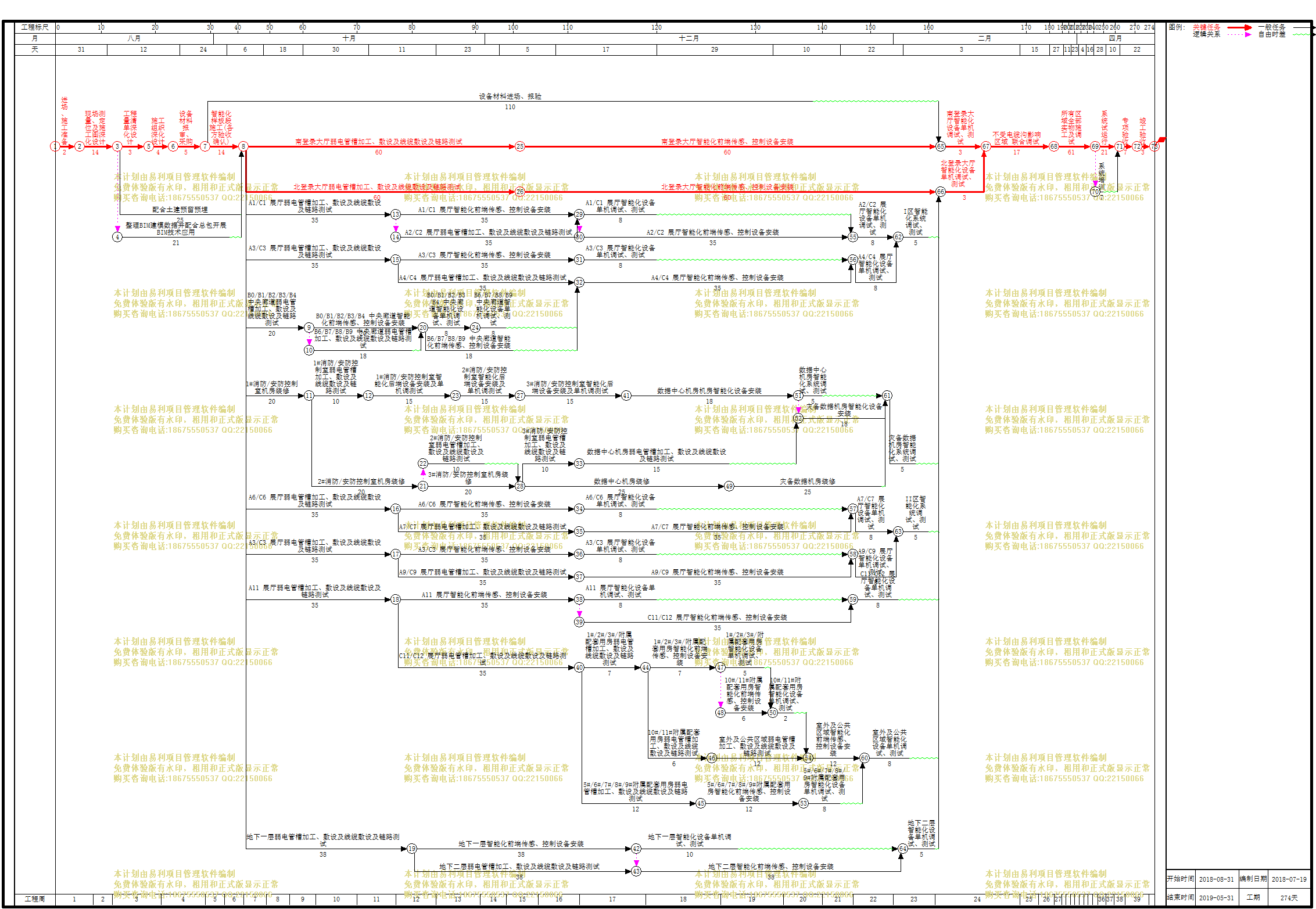Screen dimensions: 1316x909
Task: Select node 3 on the critical path
Action: [x=117, y=146]
